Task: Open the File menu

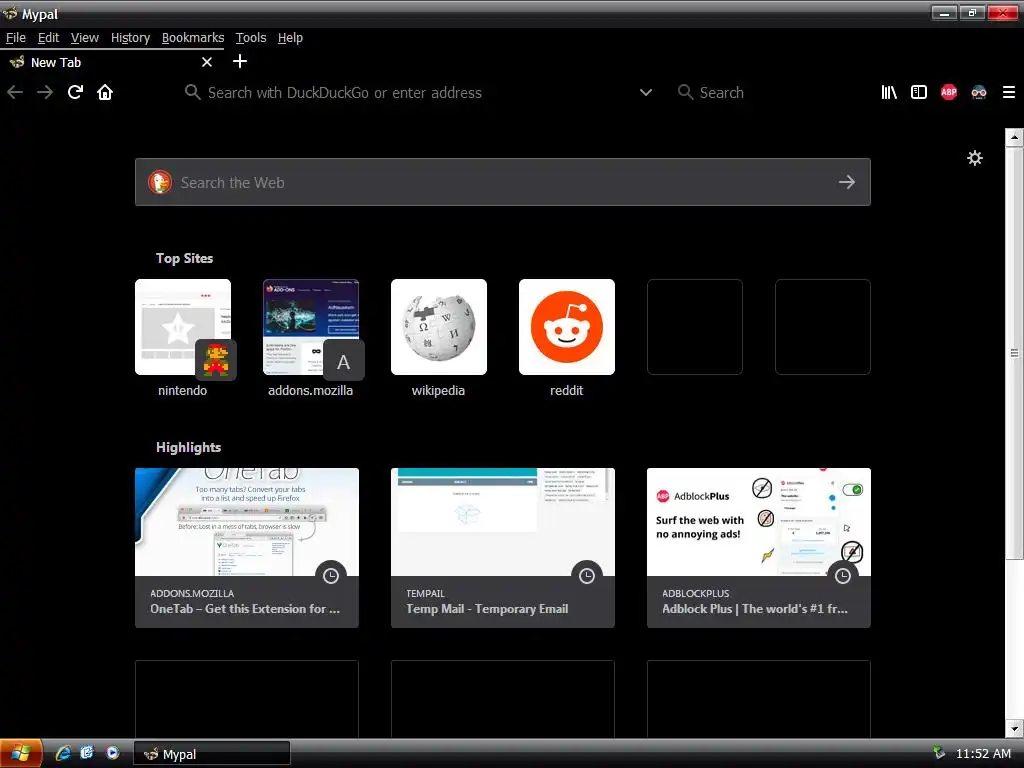Action: click(x=16, y=38)
